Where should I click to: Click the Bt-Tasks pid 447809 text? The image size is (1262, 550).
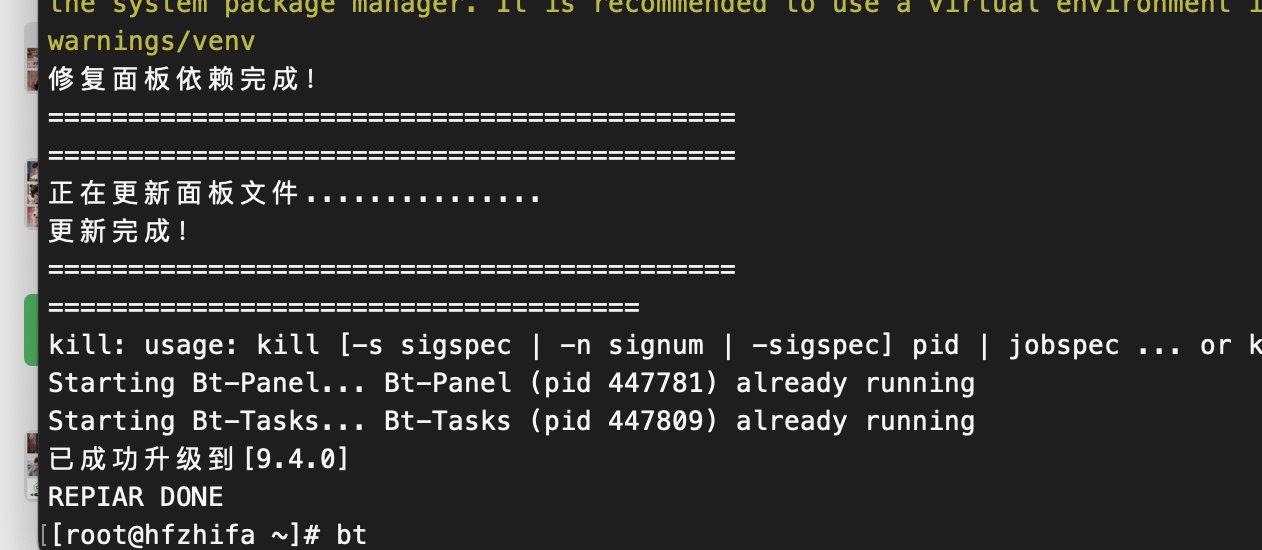pos(624,421)
